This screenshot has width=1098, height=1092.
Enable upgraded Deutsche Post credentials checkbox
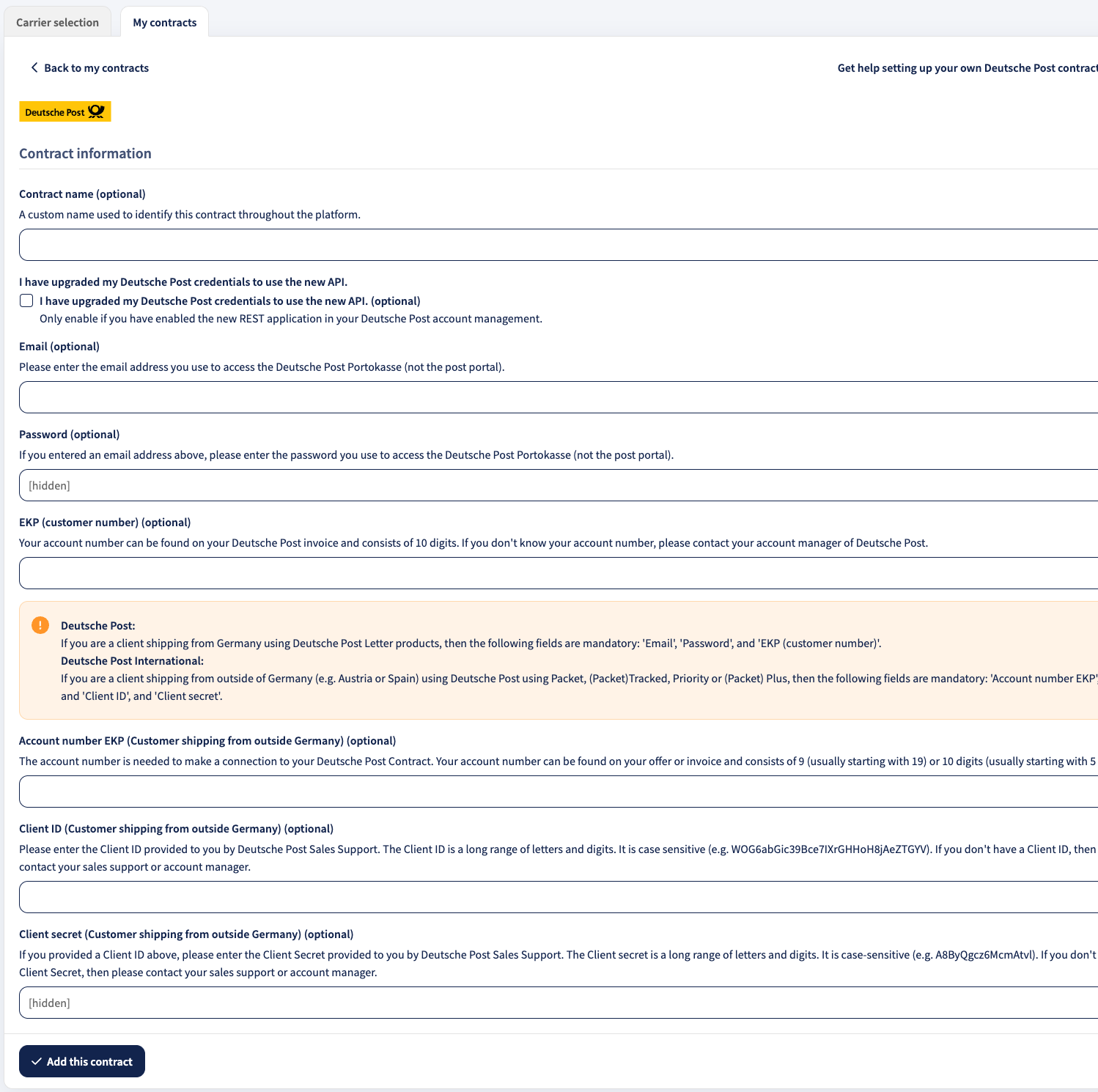(x=26, y=300)
